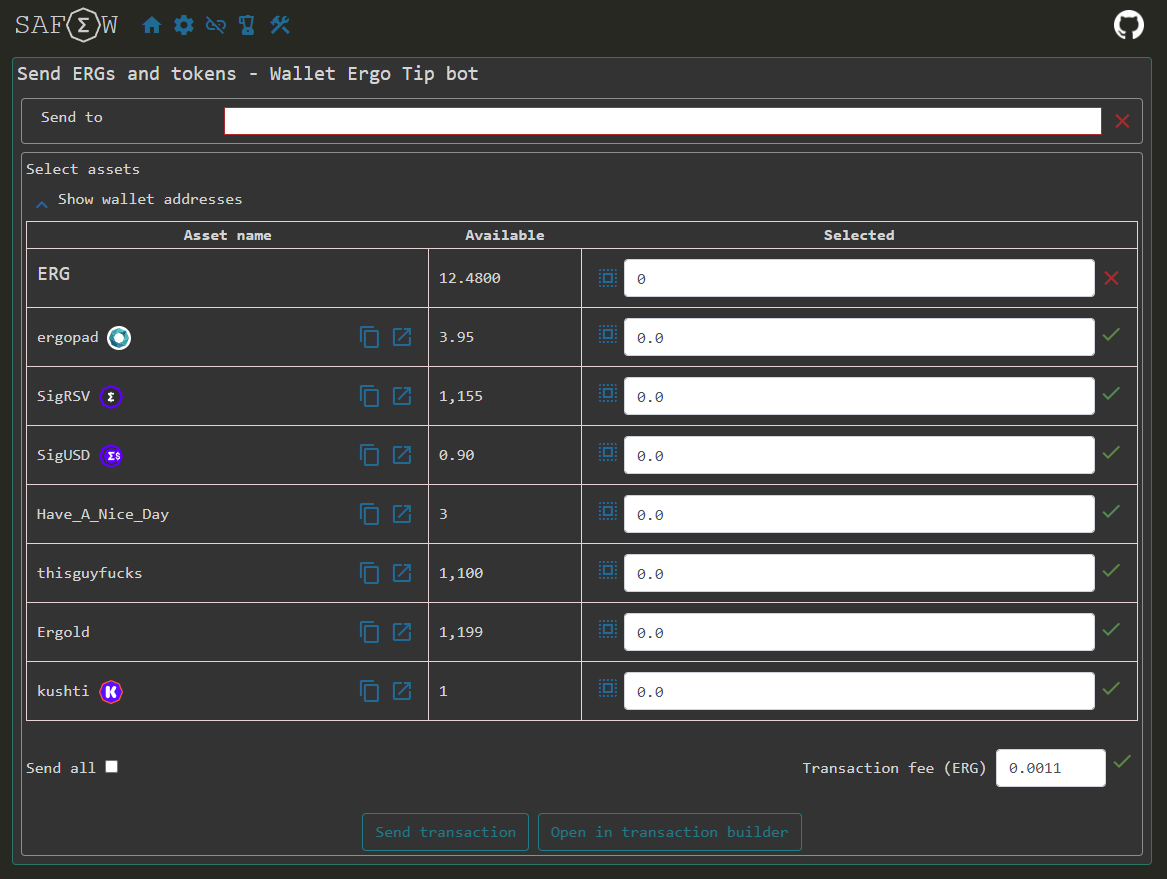Click the SigRSV token logo

tap(111, 397)
